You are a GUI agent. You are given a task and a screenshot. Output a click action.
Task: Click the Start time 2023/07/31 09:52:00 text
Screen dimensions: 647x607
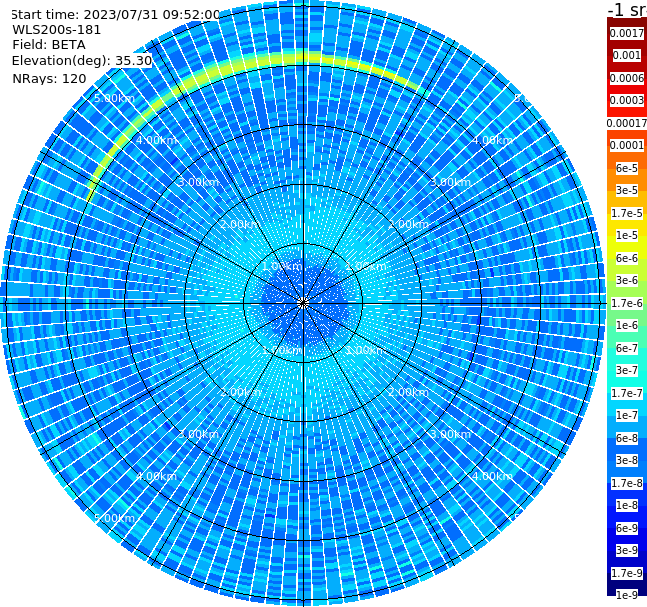(x=116, y=14)
